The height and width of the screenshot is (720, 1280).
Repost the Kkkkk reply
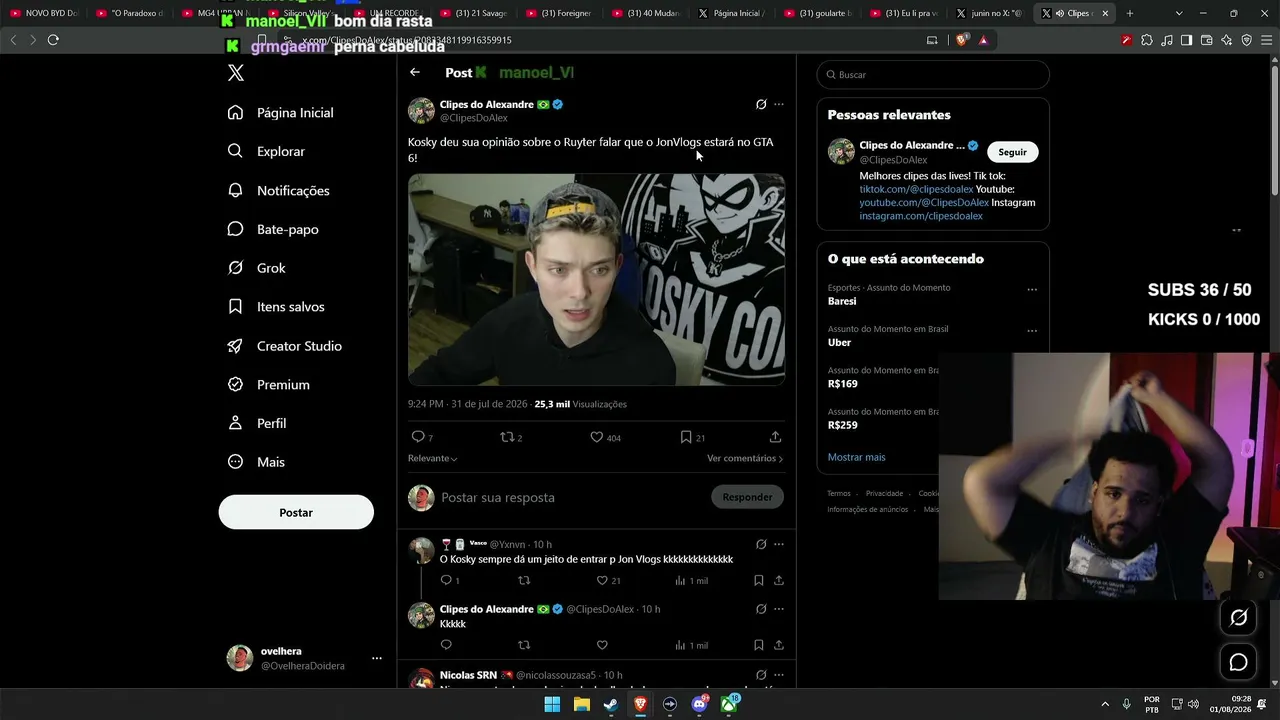tap(524, 645)
